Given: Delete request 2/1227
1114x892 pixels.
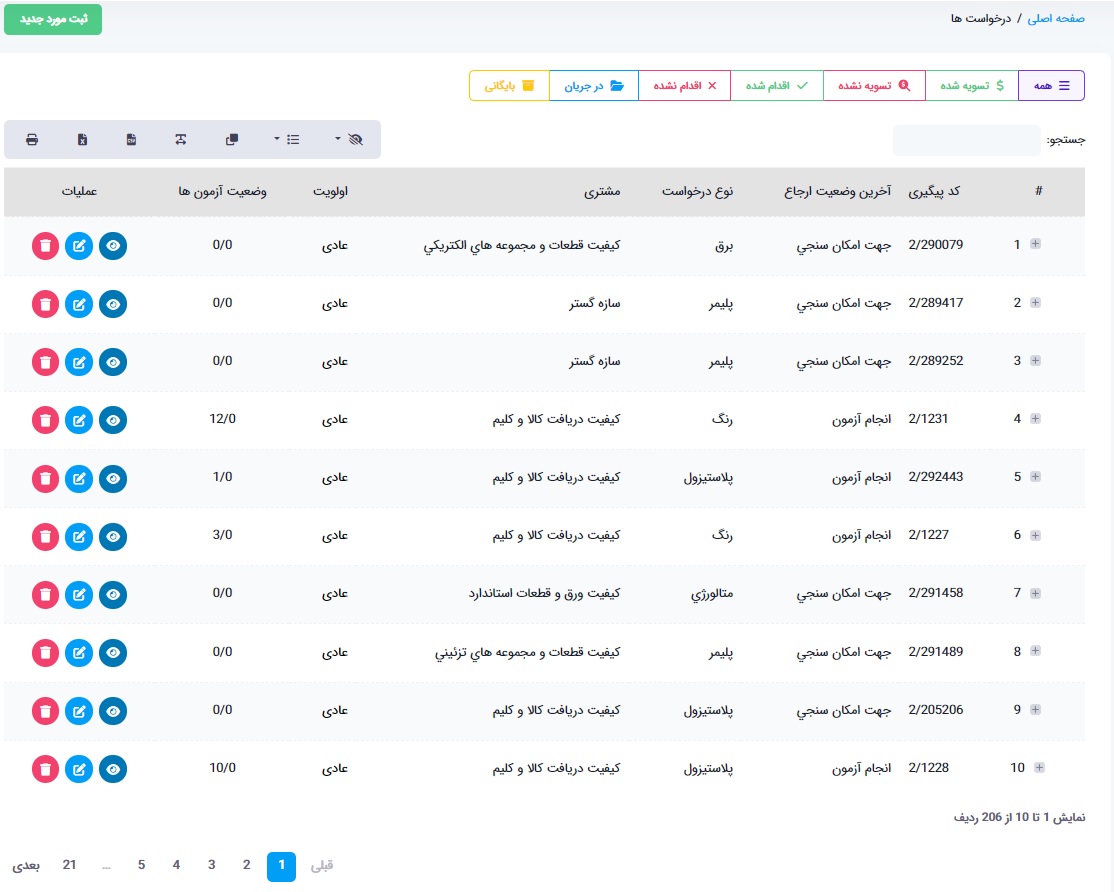Looking at the screenshot, I should tap(45, 536).
